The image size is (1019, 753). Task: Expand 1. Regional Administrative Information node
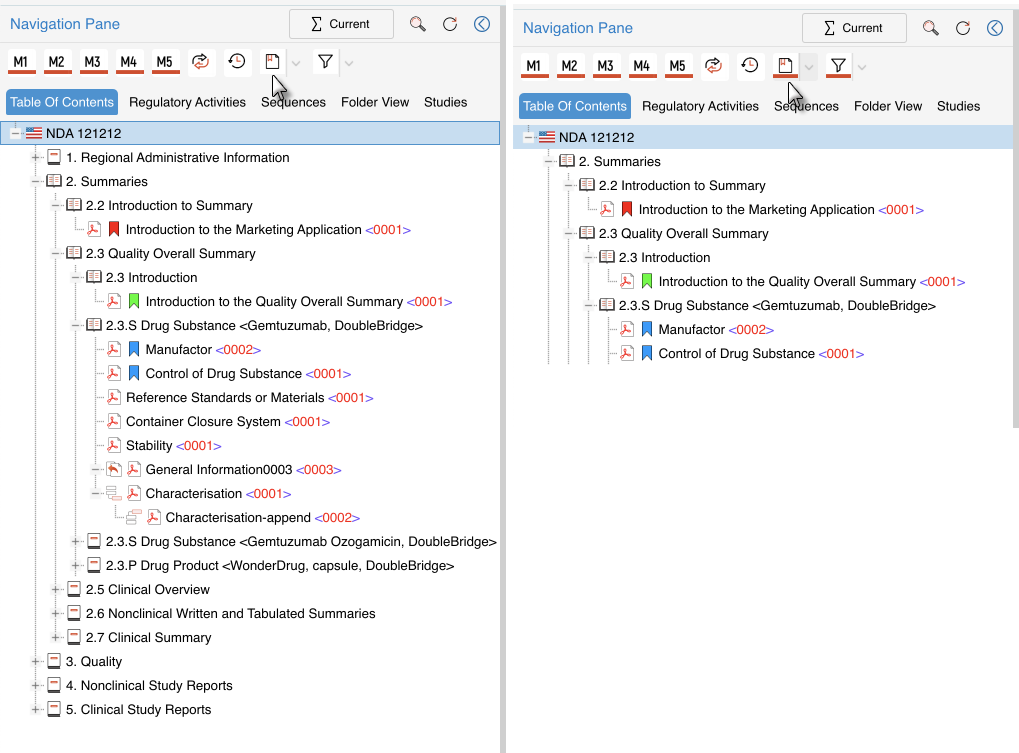pos(37,158)
